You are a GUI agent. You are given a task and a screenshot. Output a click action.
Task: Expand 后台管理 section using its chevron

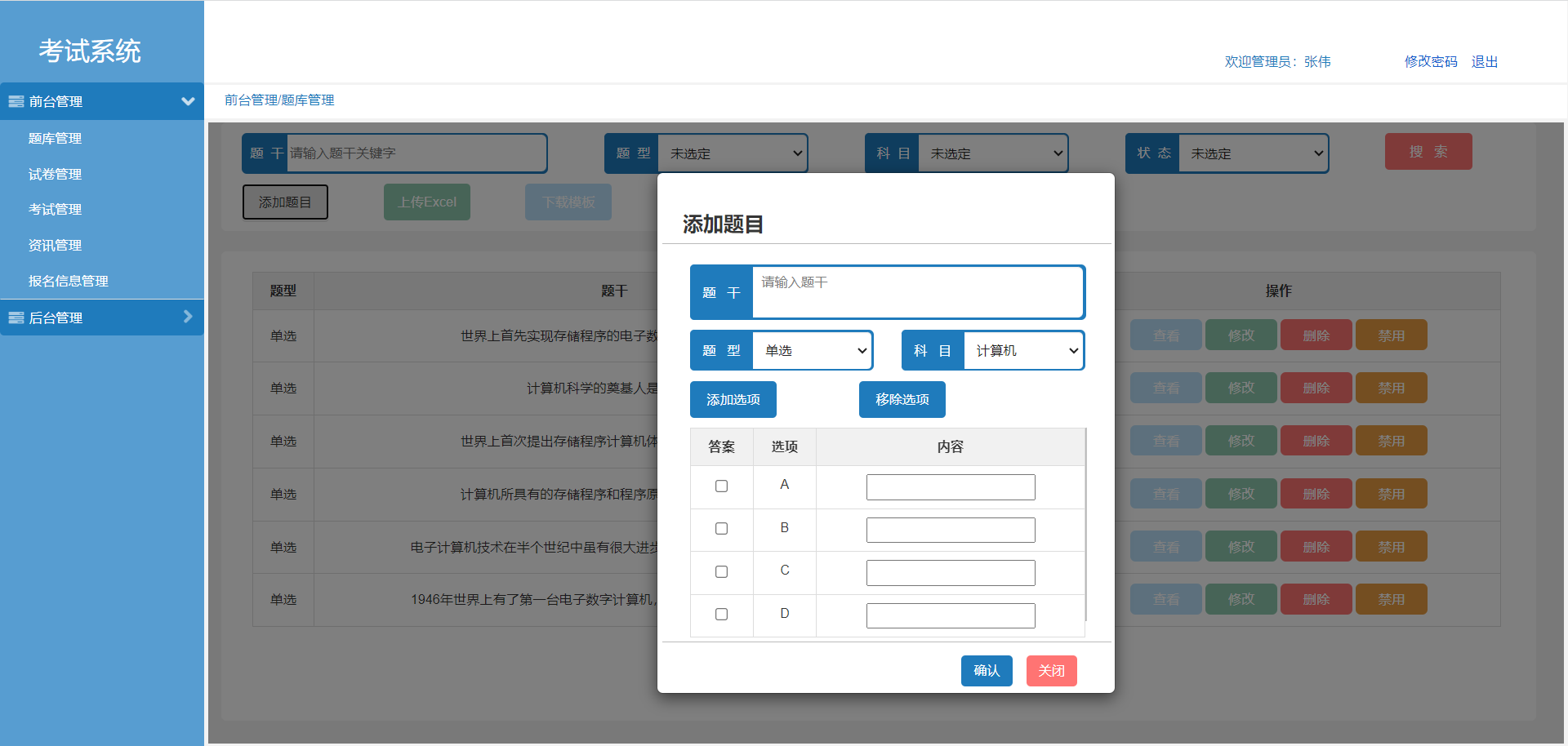(x=188, y=317)
